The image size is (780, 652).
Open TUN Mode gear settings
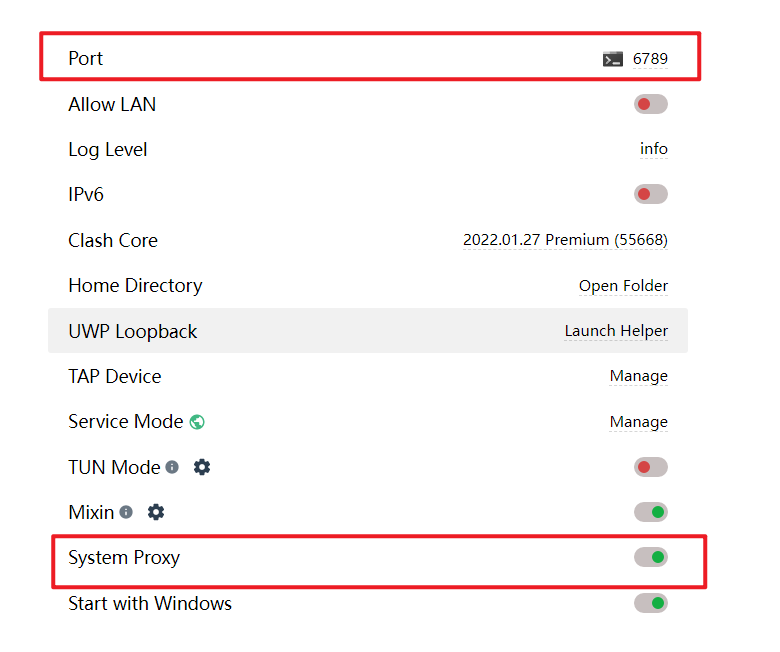tap(202, 467)
